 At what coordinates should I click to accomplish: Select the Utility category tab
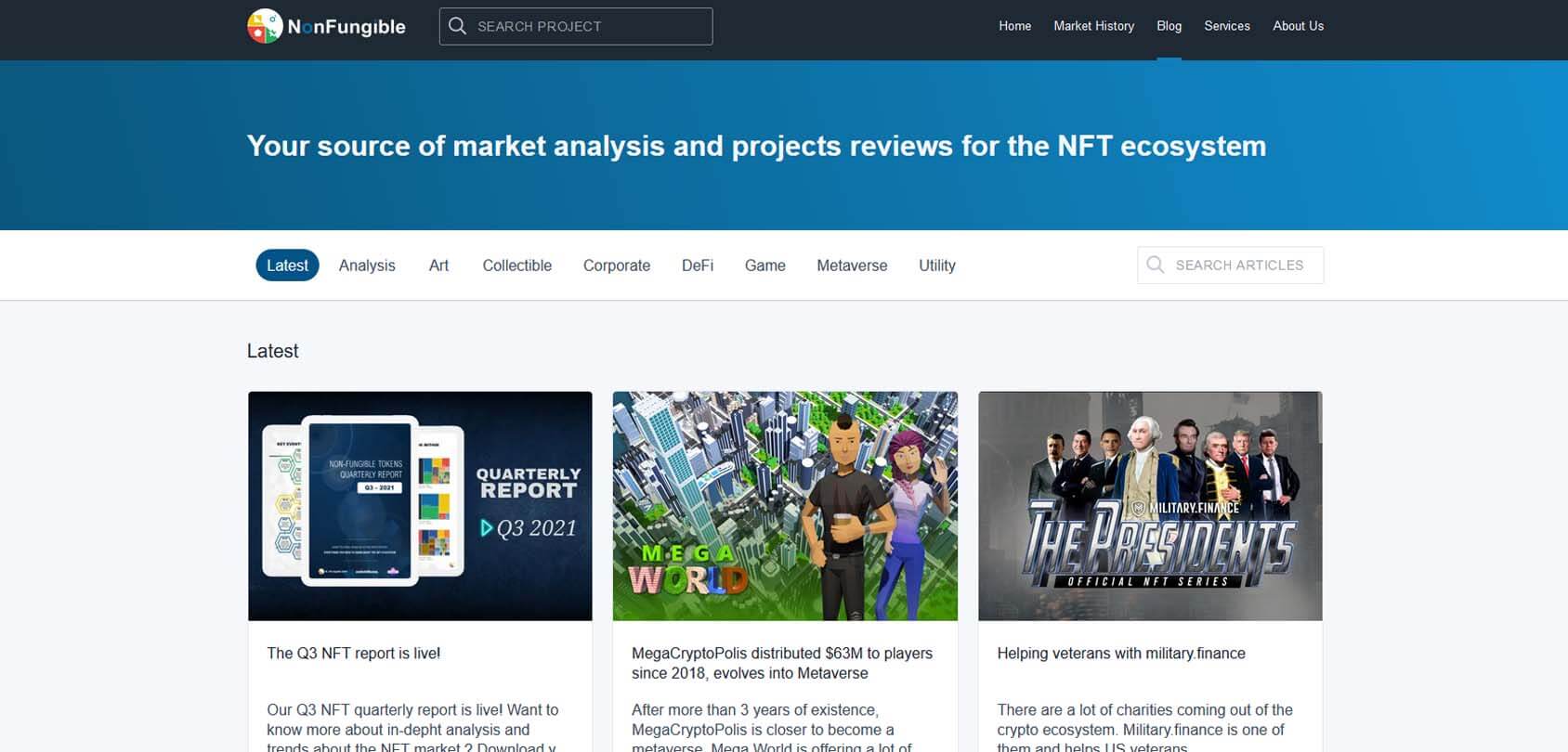[x=937, y=266]
